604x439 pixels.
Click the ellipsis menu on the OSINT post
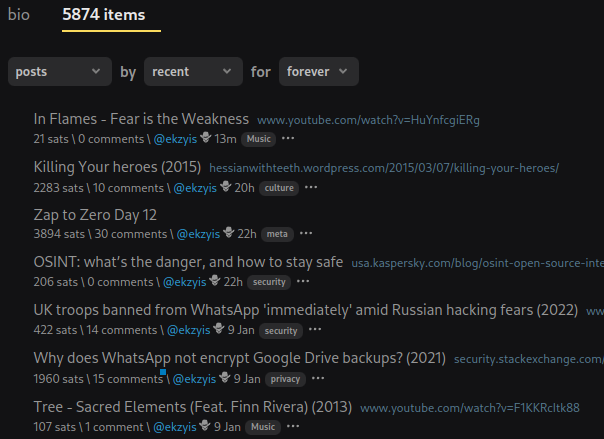pyautogui.click(x=305, y=282)
